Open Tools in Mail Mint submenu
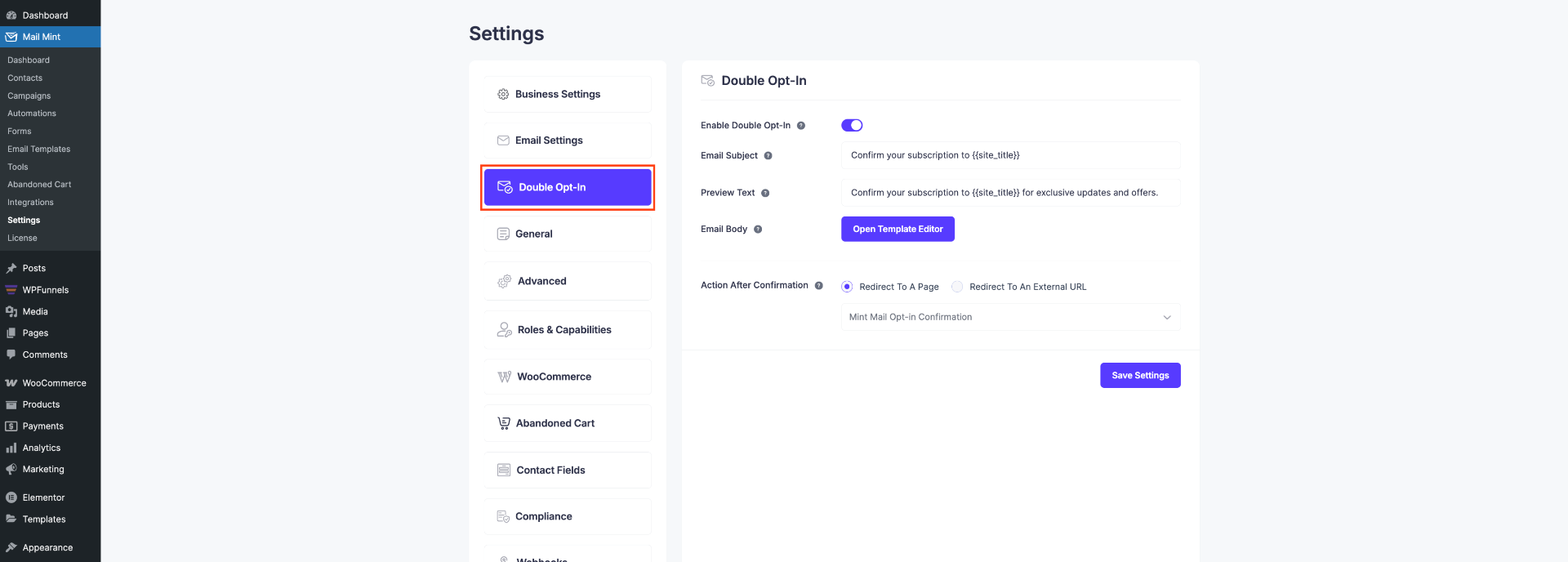The height and width of the screenshot is (562, 1568). [18, 167]
